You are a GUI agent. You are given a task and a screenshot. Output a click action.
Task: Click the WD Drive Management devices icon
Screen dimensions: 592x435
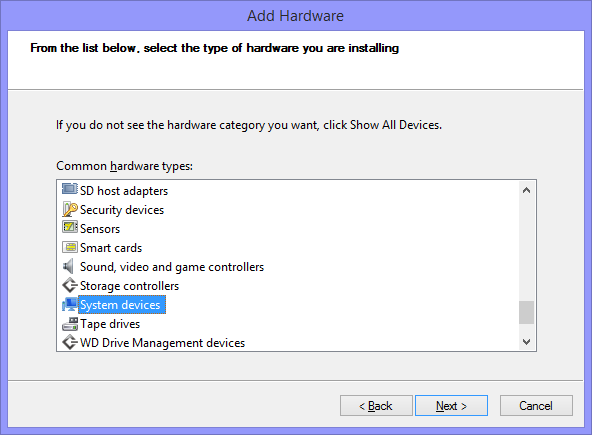tap(69, 342)
